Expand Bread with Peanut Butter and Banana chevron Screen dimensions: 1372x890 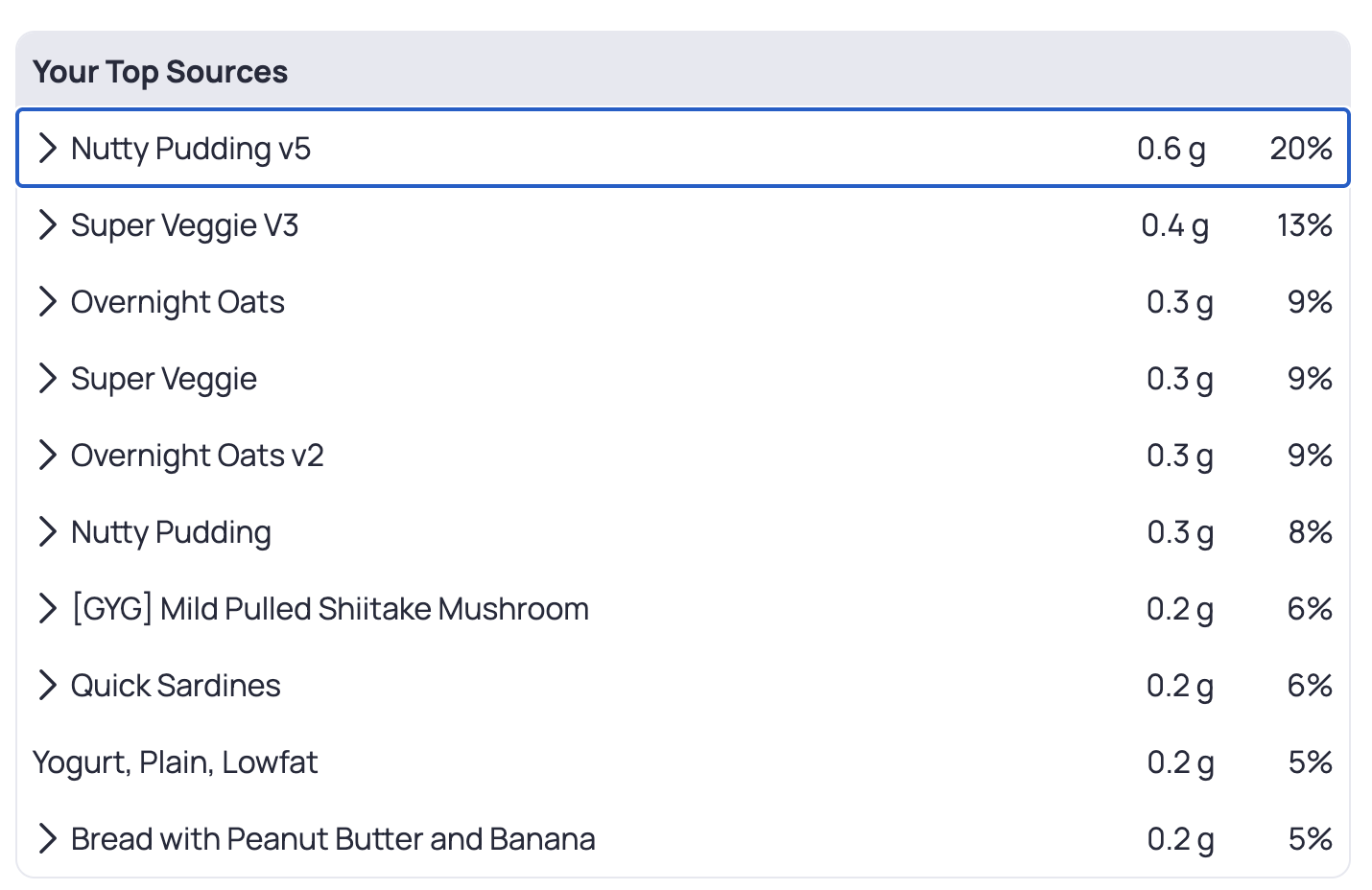[47, 839]
